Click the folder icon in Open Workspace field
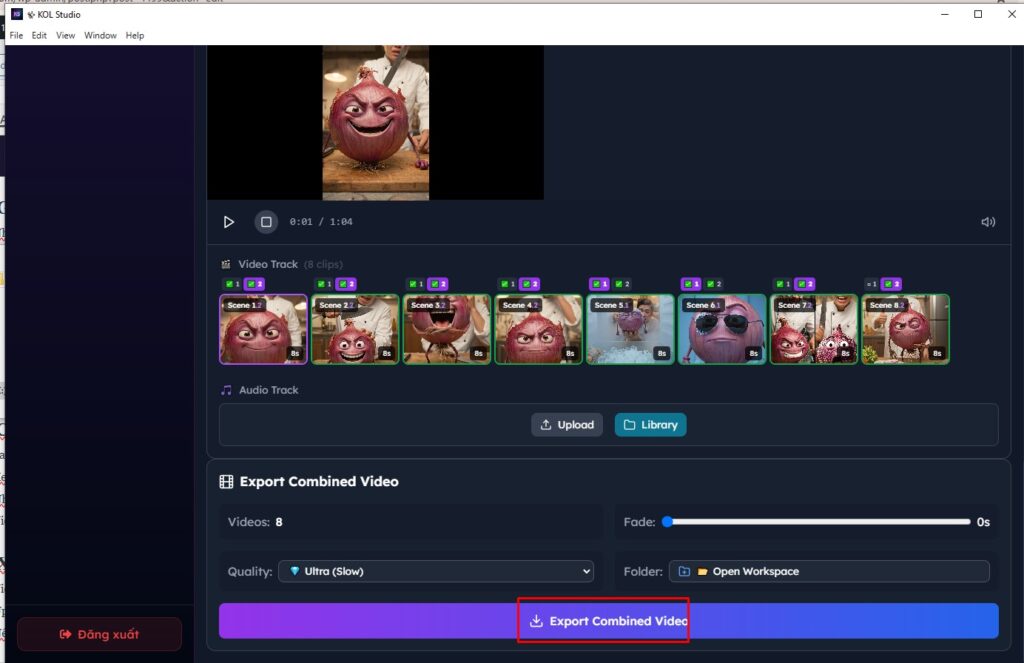The height and width of the screenshot is (663, 1024). [x=684, y=572]
